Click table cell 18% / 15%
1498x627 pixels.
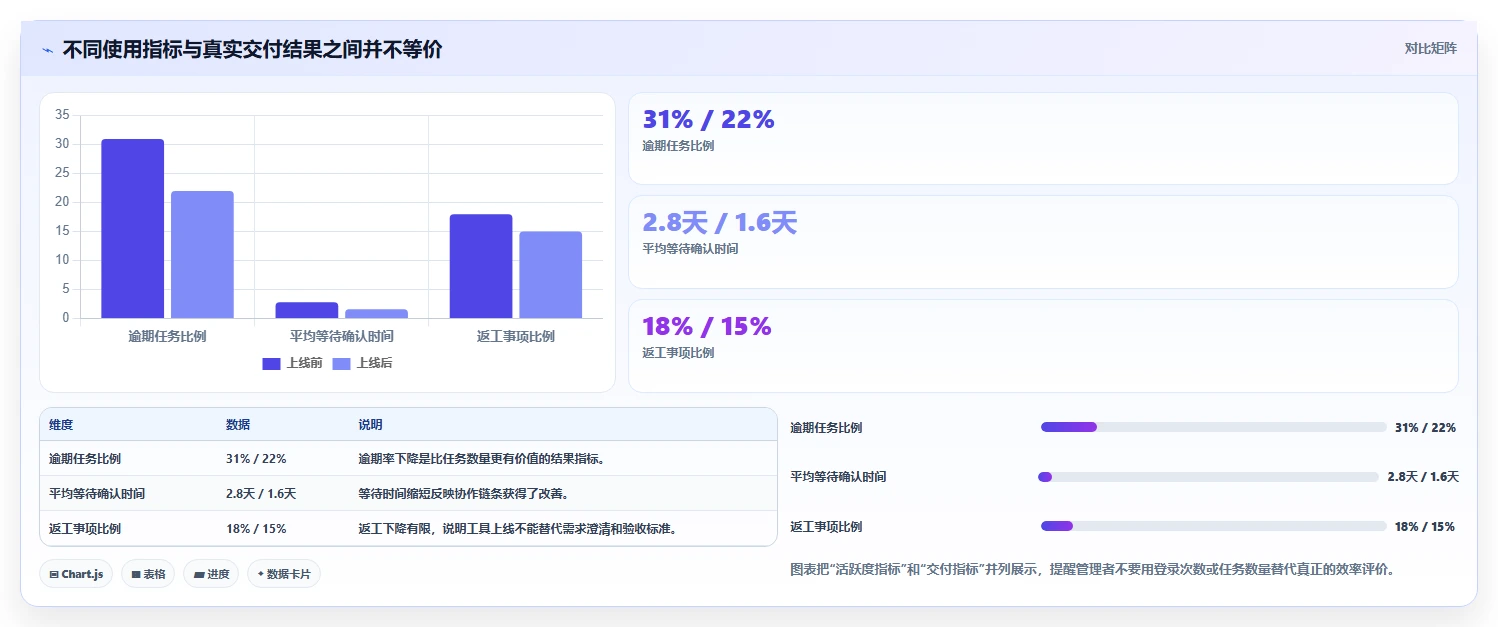click(x=256, y=529)
